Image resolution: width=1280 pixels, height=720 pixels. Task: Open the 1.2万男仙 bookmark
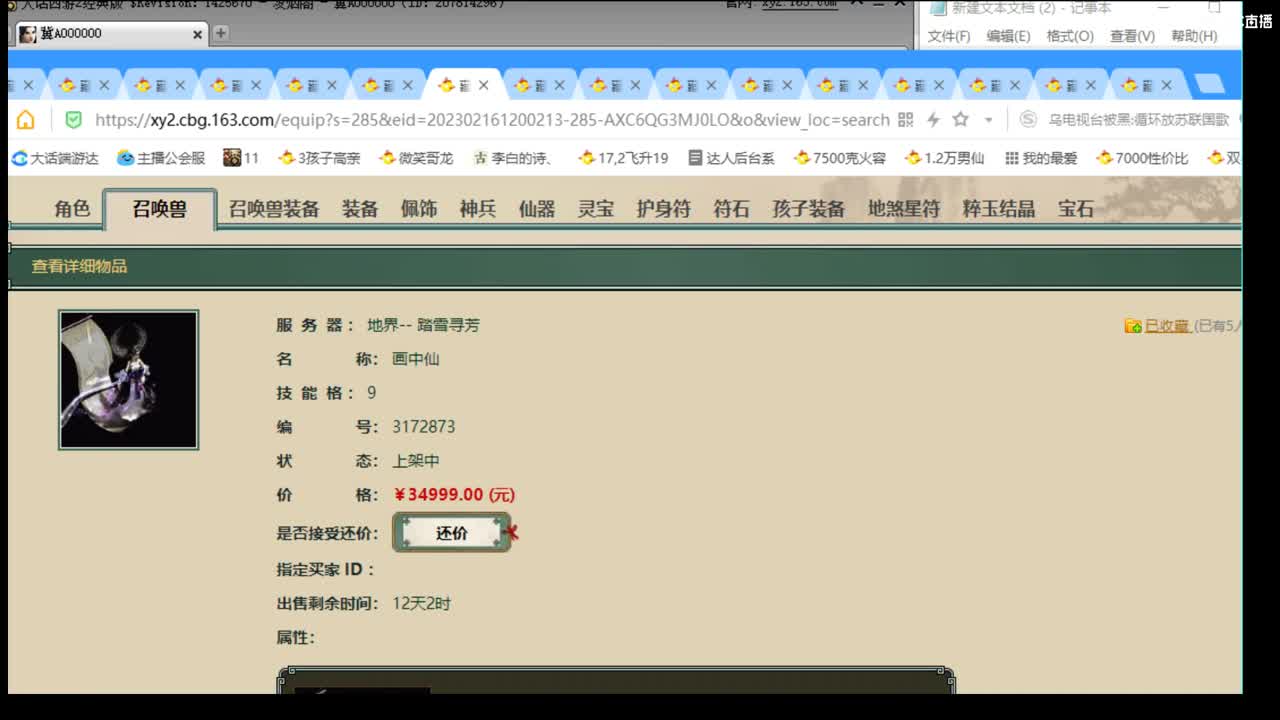(x=944, y=158)
